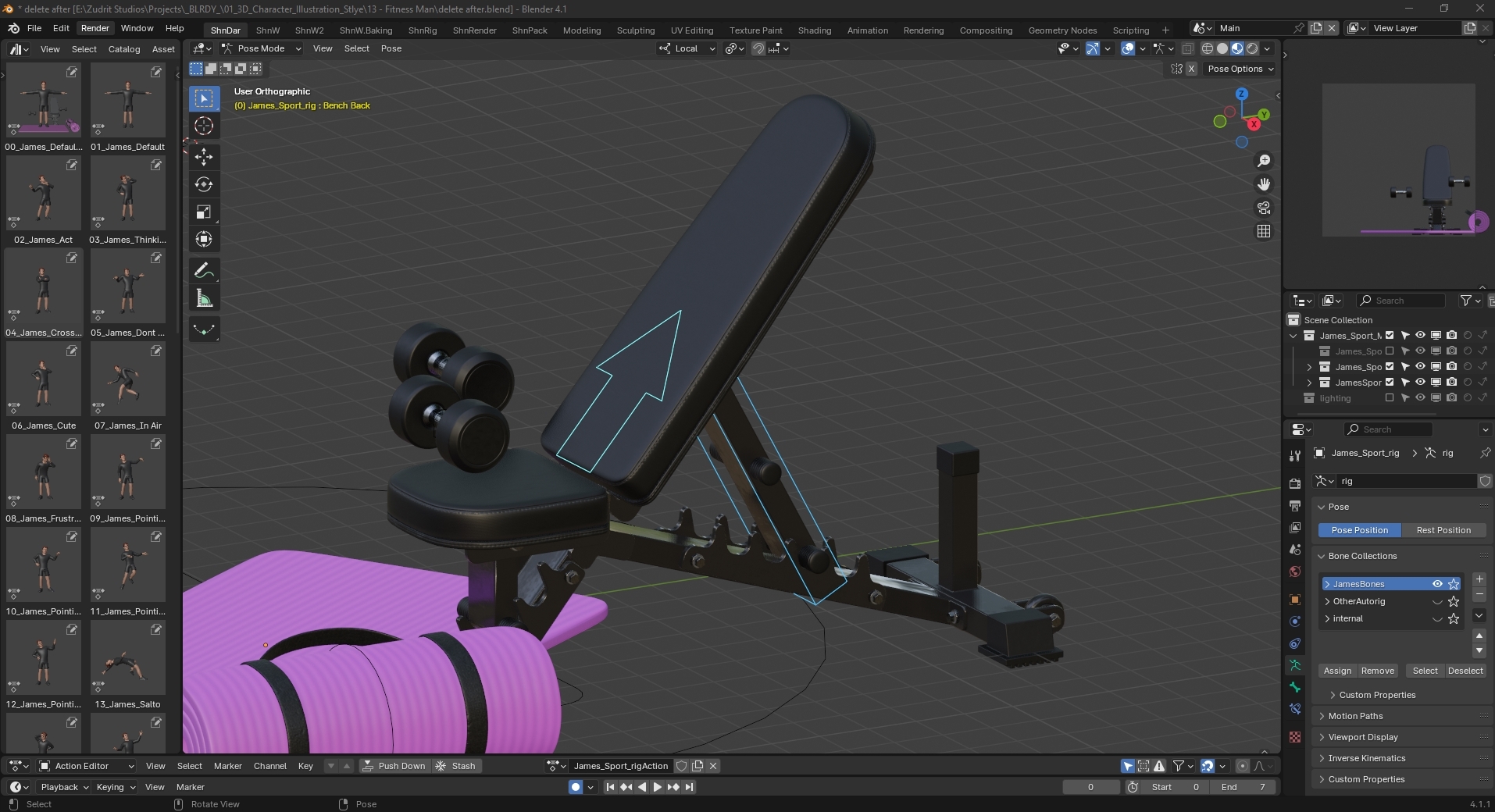The width and height of the screenshot is (1495, 812).
Task: Toggle visibility of JamesBones collection
Action: click(1437, 584)
